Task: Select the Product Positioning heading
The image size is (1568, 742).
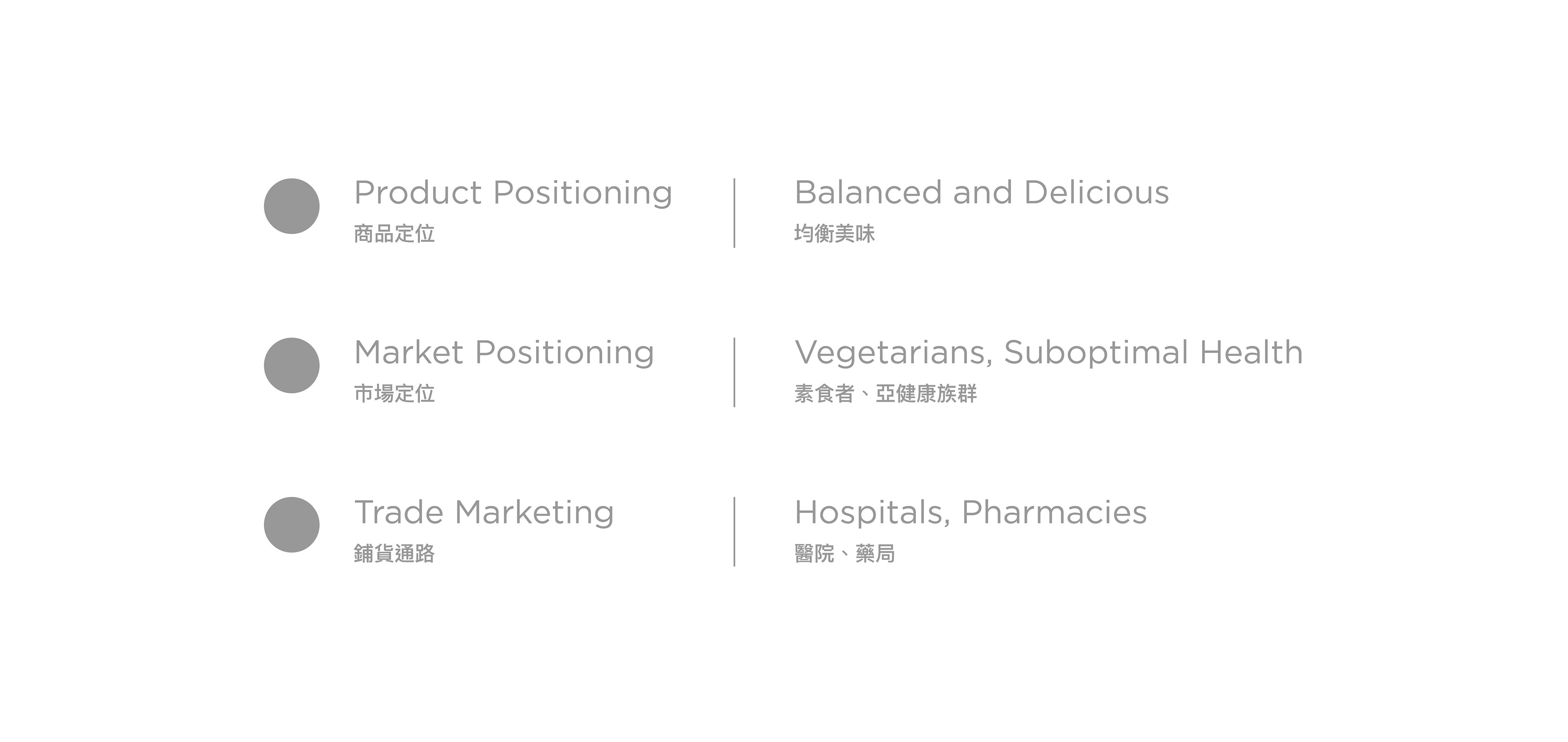Action: tap(513, 194)
